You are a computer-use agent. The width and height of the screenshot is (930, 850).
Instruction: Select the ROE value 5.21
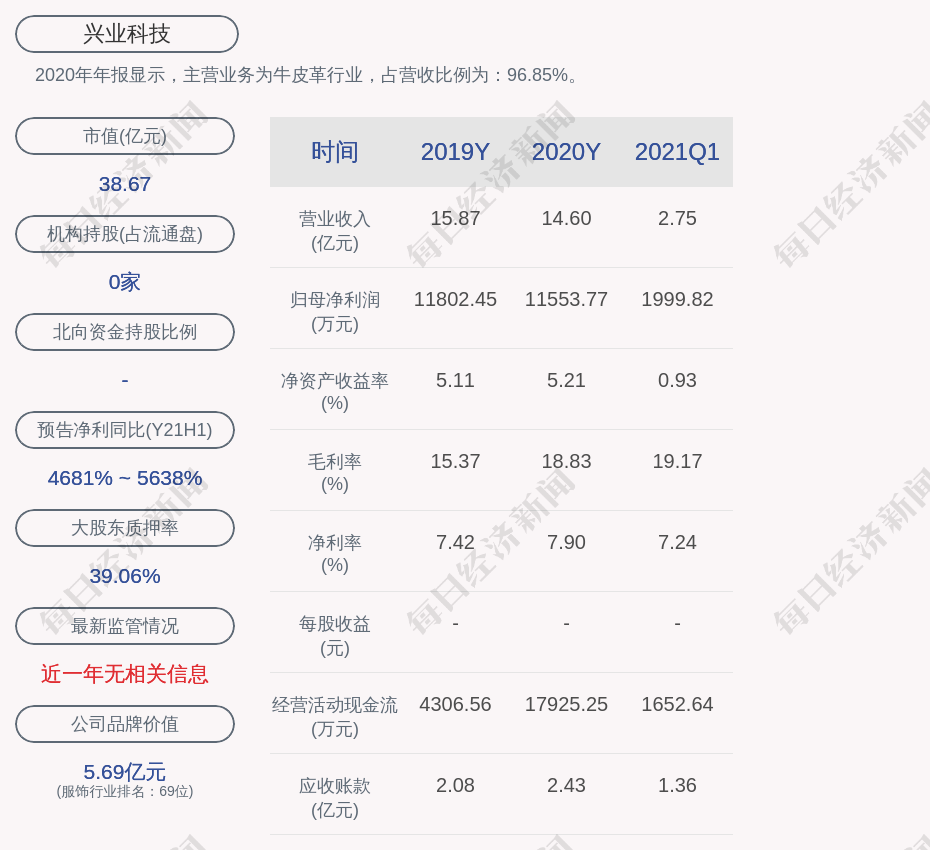[x=566, y=380]
